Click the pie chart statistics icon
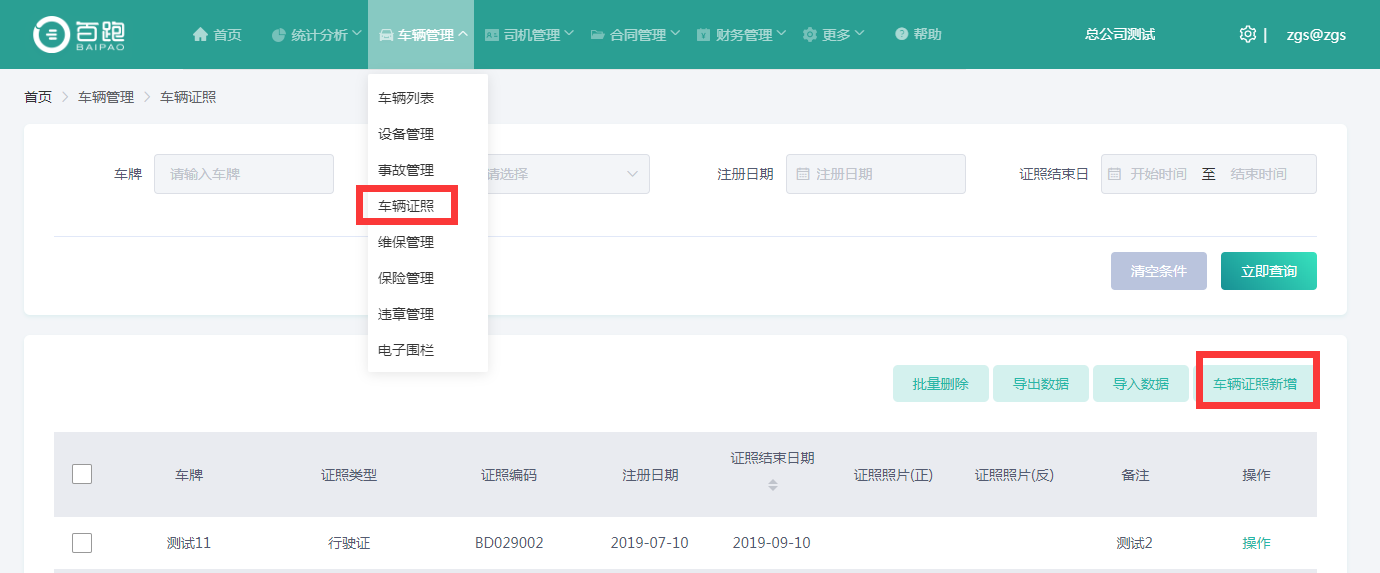This screenshot has width=1380, height=573. 279,35
